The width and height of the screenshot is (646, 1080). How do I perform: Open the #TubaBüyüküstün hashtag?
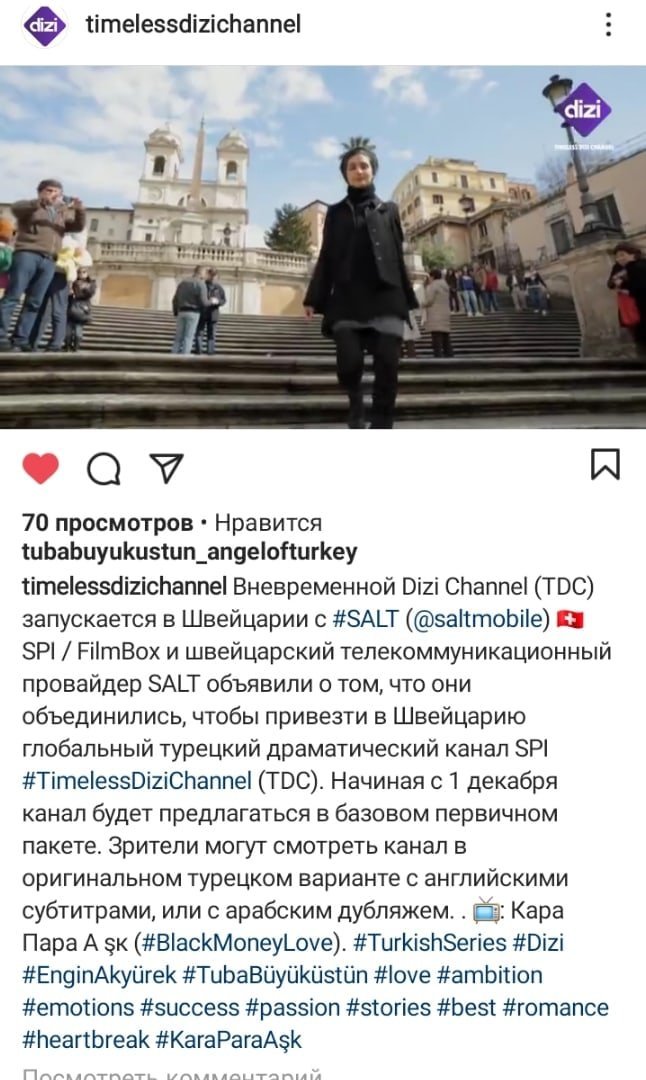[275, 975]
